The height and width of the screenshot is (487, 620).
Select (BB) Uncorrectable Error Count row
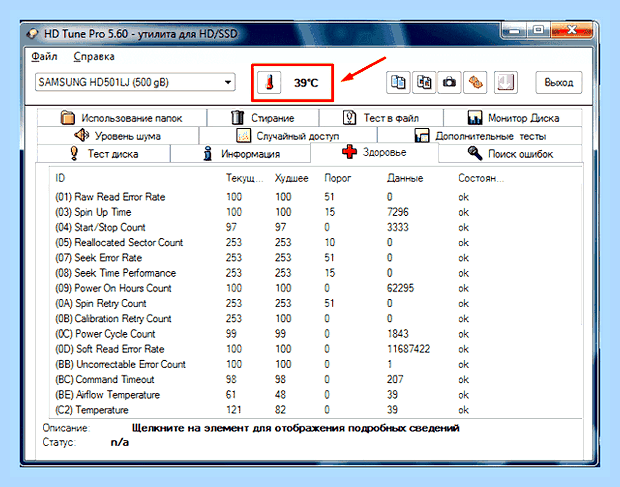(x=316, y=364)
